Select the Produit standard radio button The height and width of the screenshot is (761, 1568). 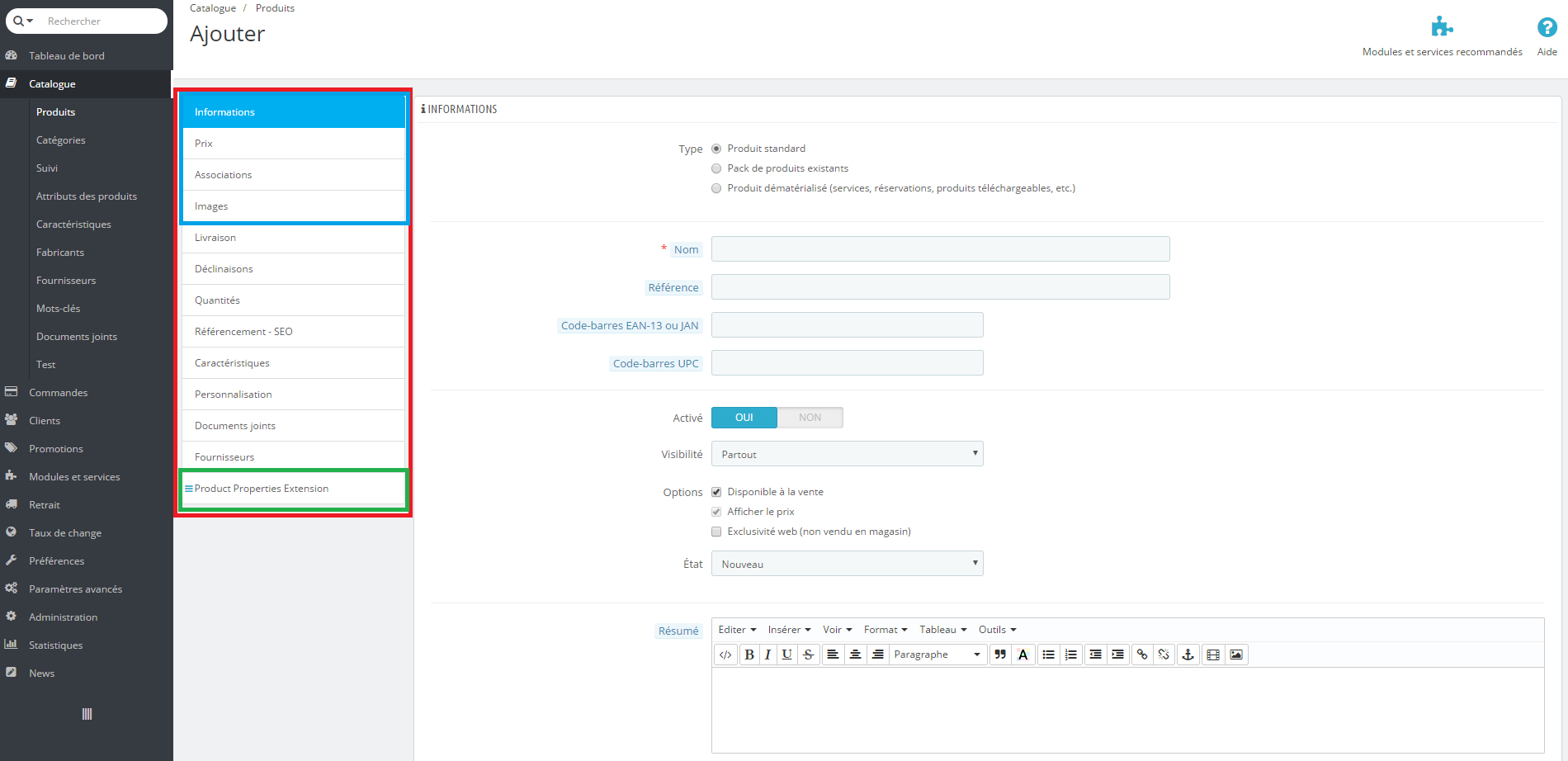tap(716, 149)
